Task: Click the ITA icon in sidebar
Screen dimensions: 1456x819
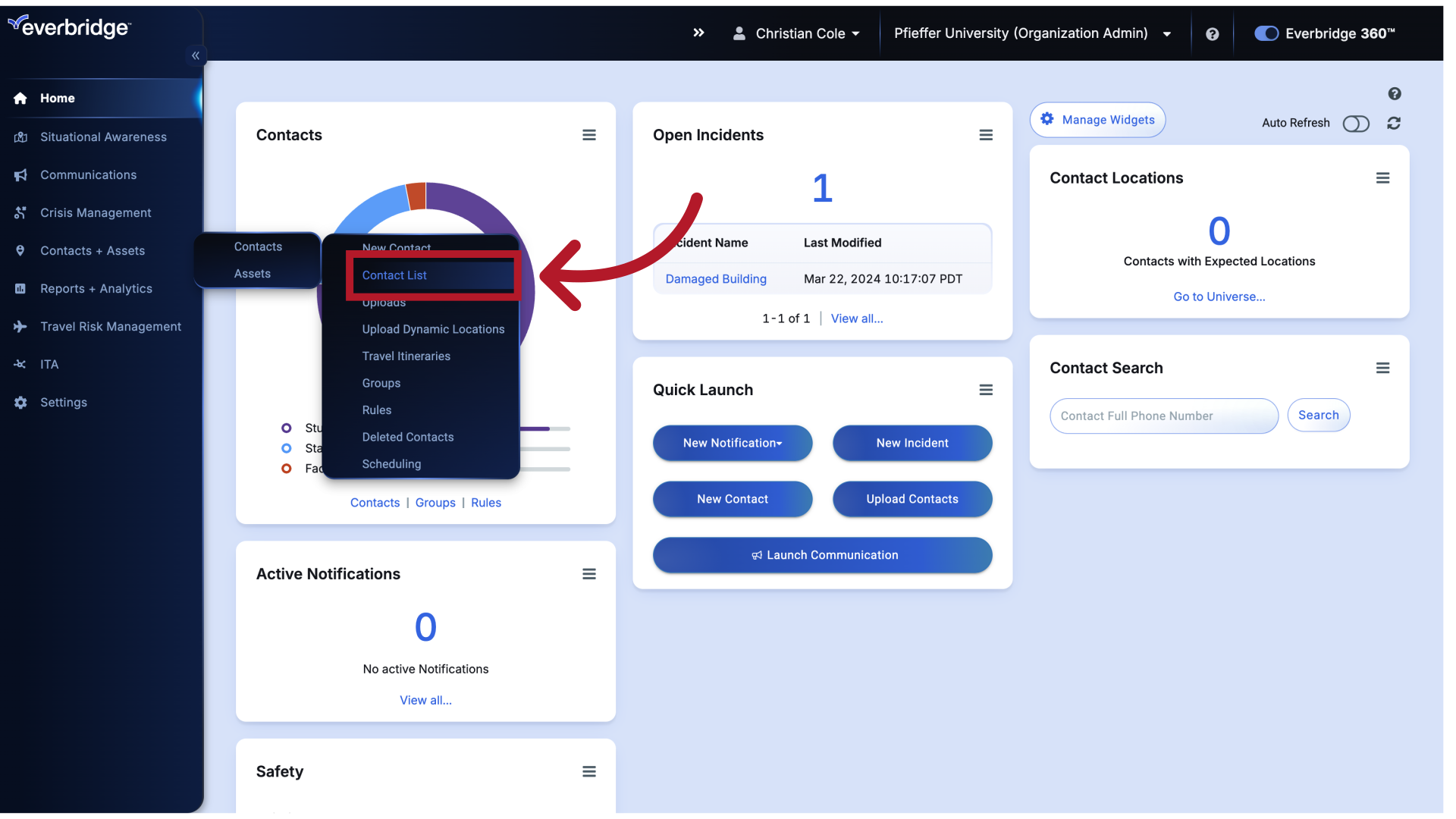Action: click(20, 365)
